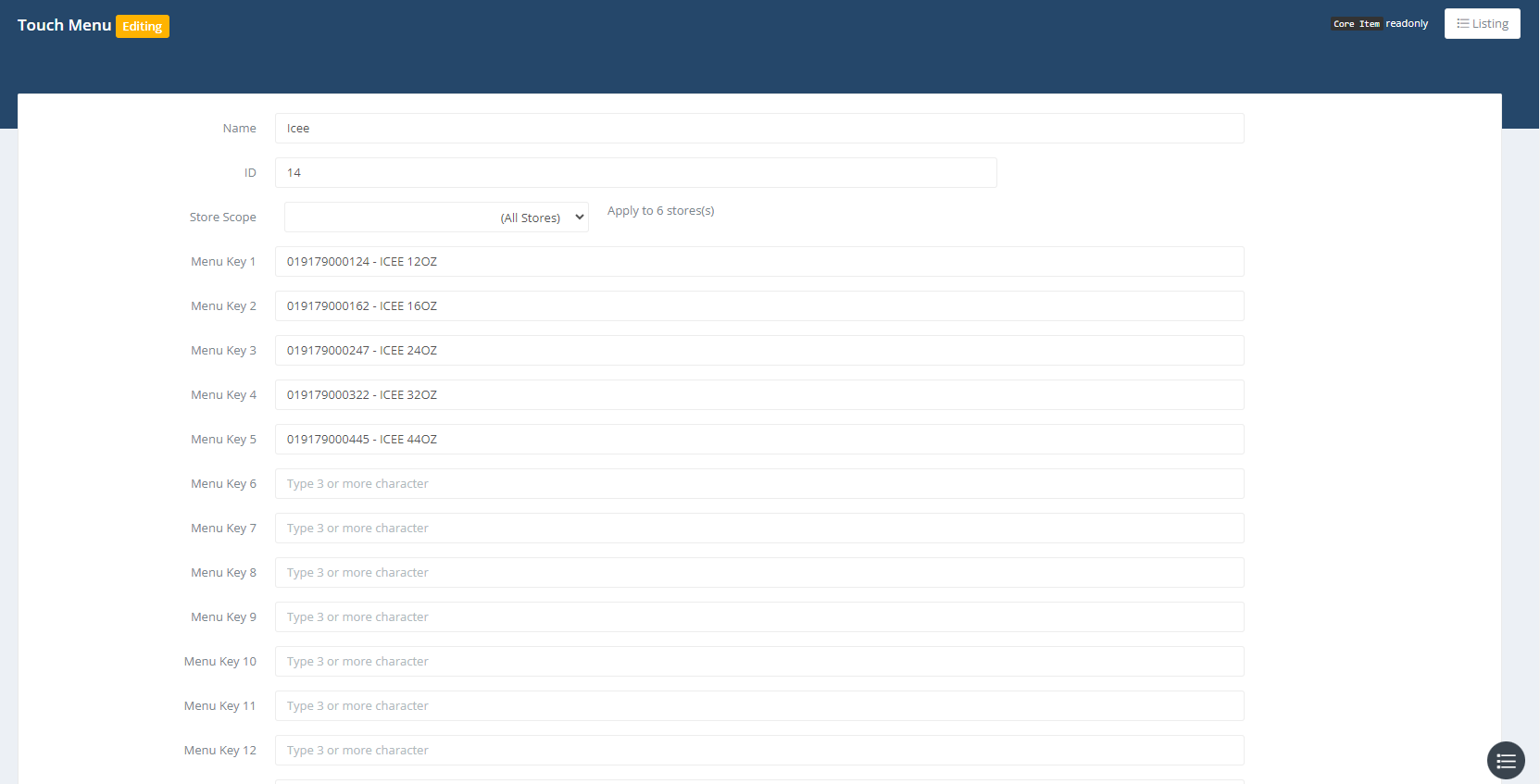Viewport: 1540px width, 784px height.
Task: Click the Menu Key 4 ICEE 32OZ field
Action: [759, 395]
